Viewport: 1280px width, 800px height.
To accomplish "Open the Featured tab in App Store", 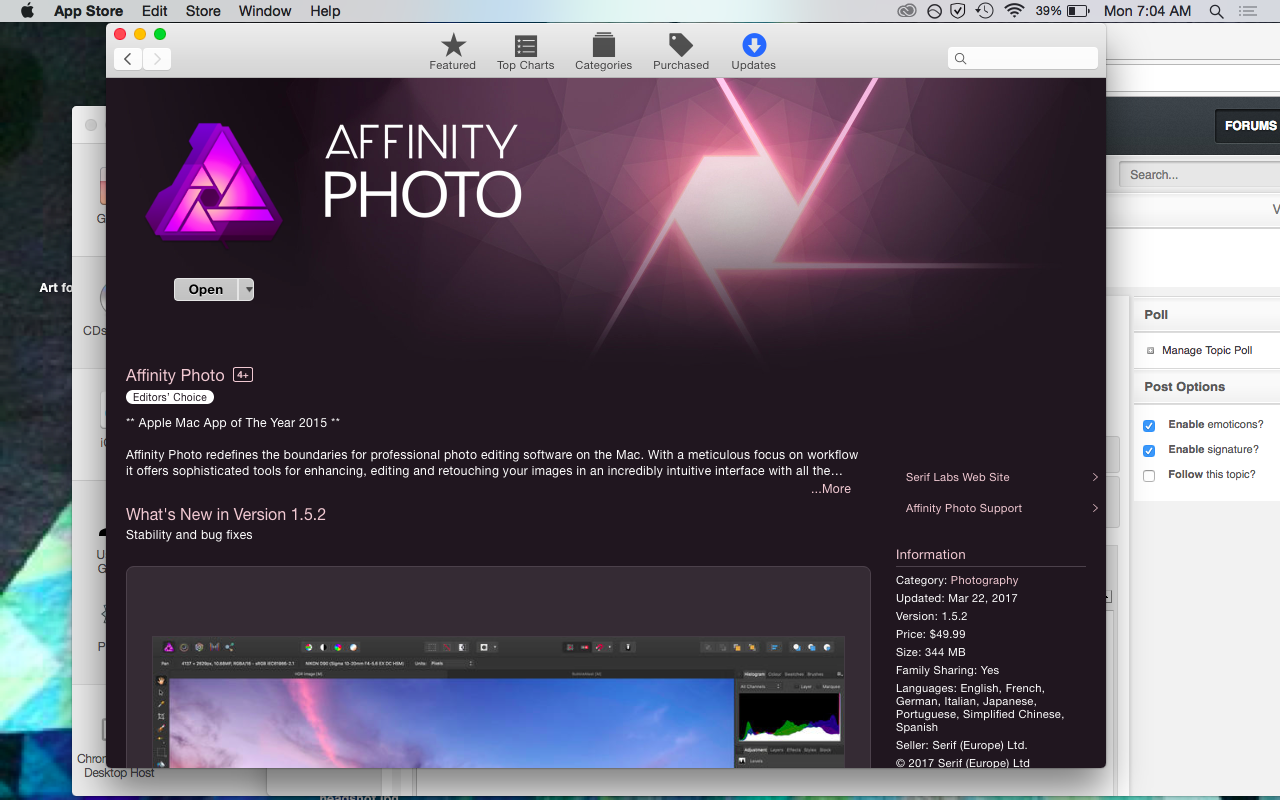I will (453, 52).
